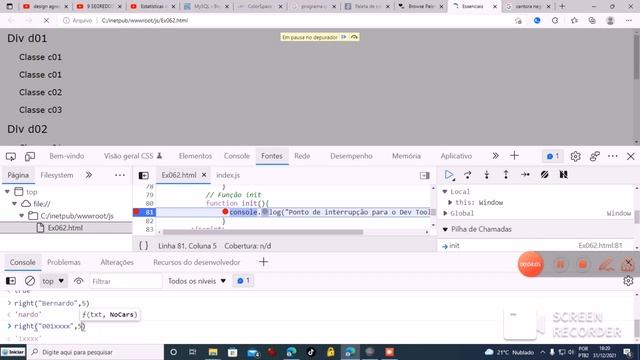
Task: Open the Bem-vindo tab
Action: pos(67,156)
